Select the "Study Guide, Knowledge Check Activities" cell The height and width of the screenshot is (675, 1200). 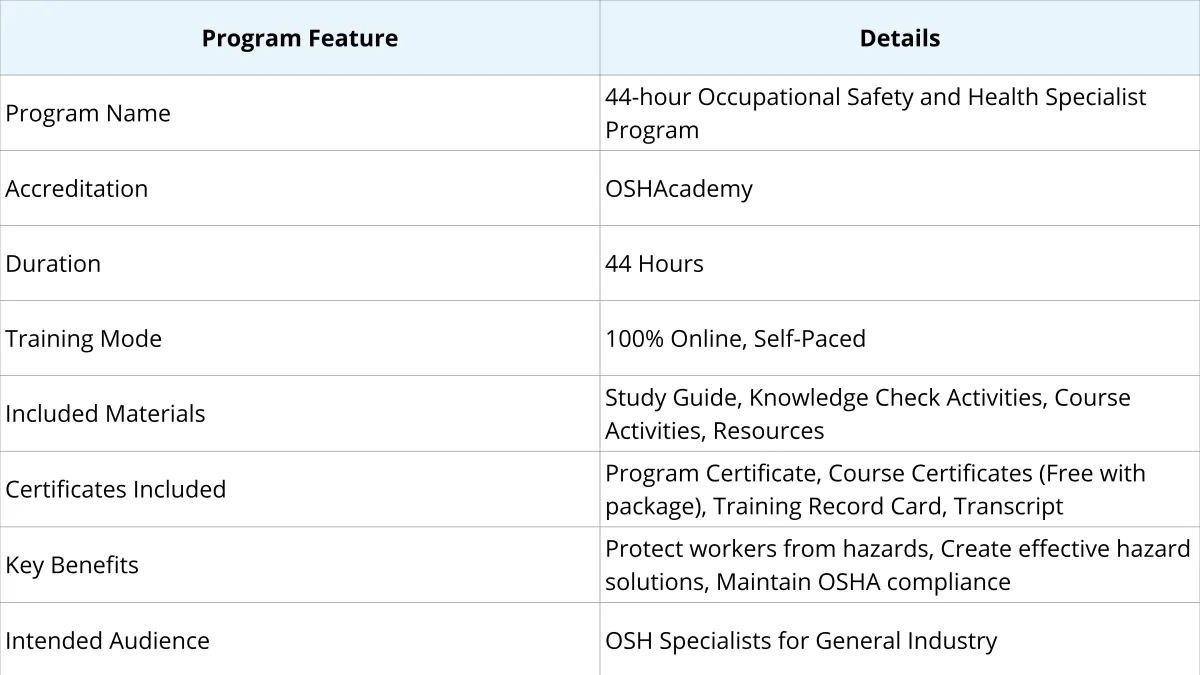tap(900, 414)
